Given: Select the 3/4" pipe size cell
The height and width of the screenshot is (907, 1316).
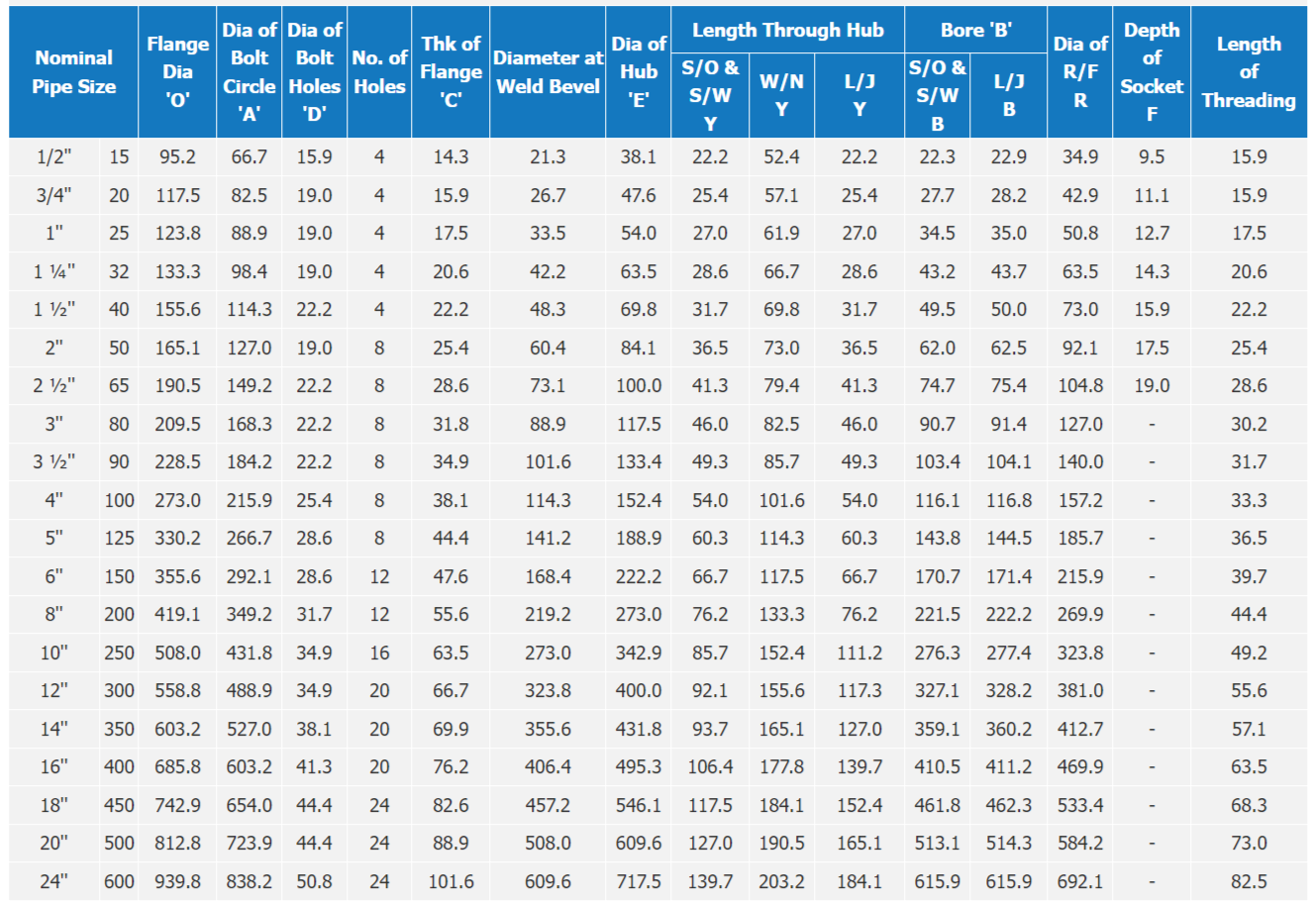Looking at the screenshot, I should (x=54, y=196).
